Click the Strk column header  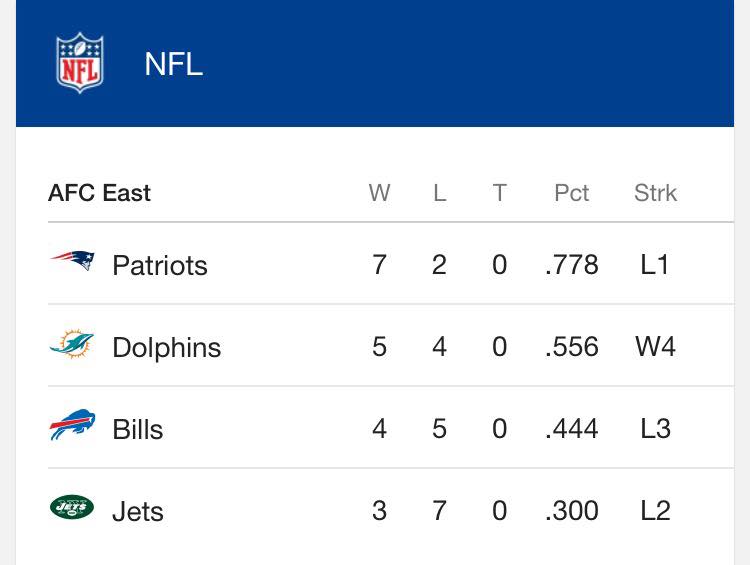[655, 193]
